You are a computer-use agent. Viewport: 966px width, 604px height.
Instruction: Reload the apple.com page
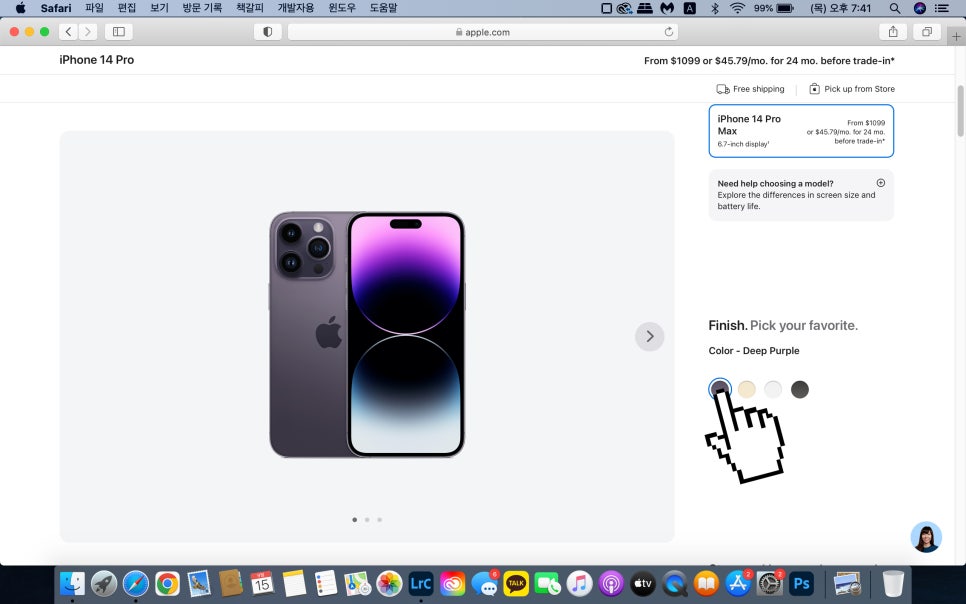pyautogui.click(x=668, y=32)
